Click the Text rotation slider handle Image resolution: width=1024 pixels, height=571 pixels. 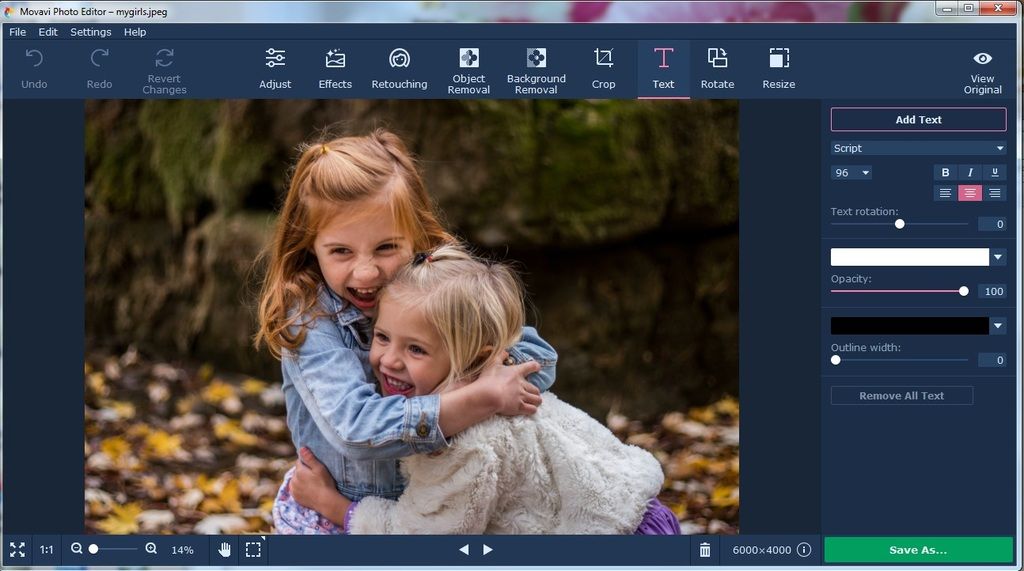[x=899, y=224]
